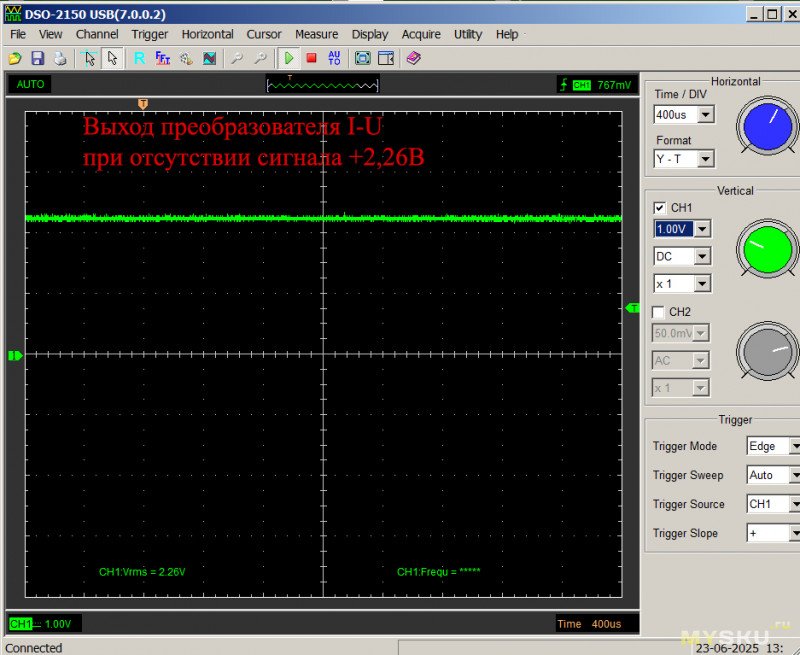Open the Measure menu
The image size is (800, 655).
[x=316, y=34]
